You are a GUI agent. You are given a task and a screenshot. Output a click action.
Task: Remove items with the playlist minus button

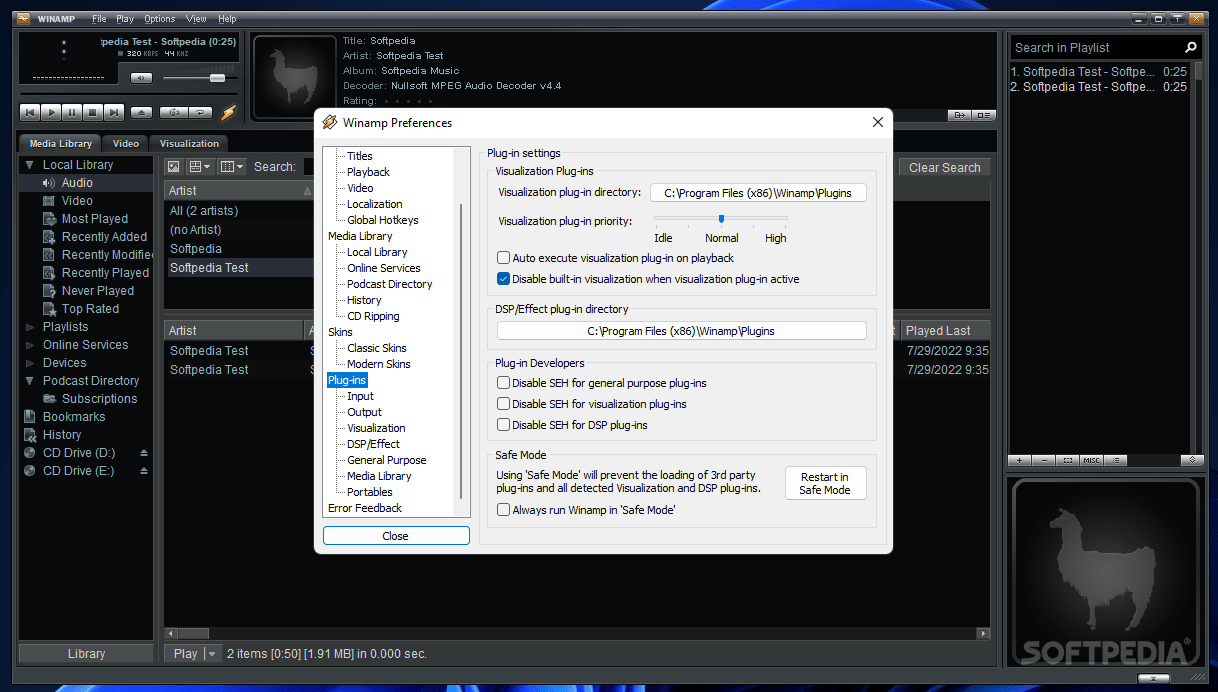pyautogui.click(x=1043, y=460)
